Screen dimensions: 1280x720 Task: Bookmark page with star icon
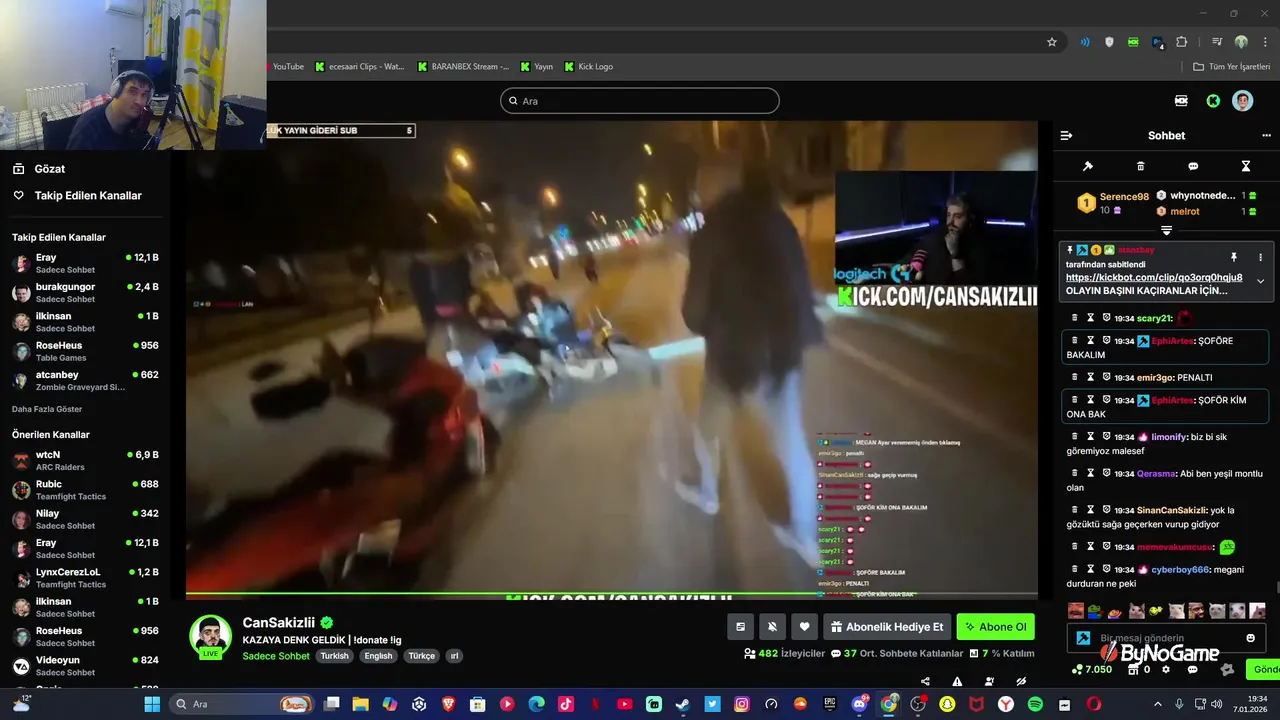click(x=1052, y=42)
